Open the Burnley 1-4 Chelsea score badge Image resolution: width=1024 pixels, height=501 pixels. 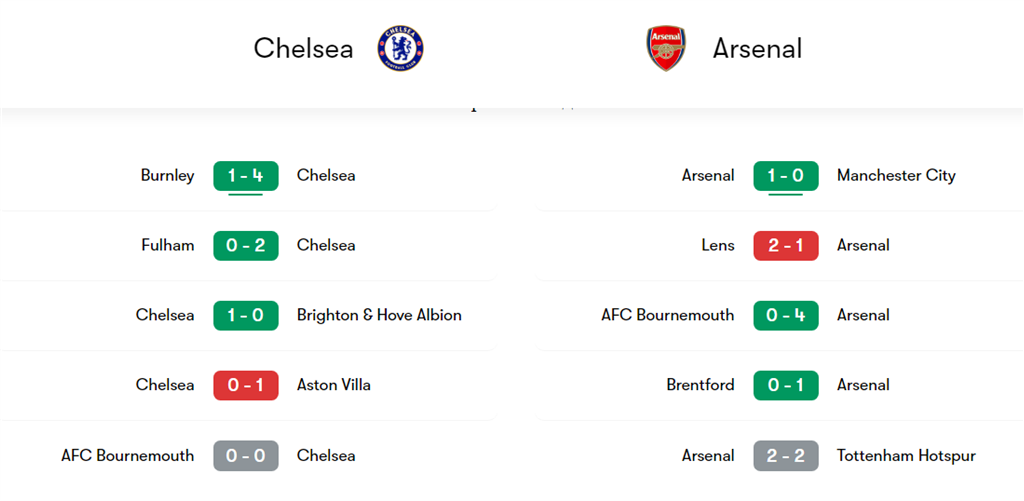pyautogui.click(x=246, y=176)
